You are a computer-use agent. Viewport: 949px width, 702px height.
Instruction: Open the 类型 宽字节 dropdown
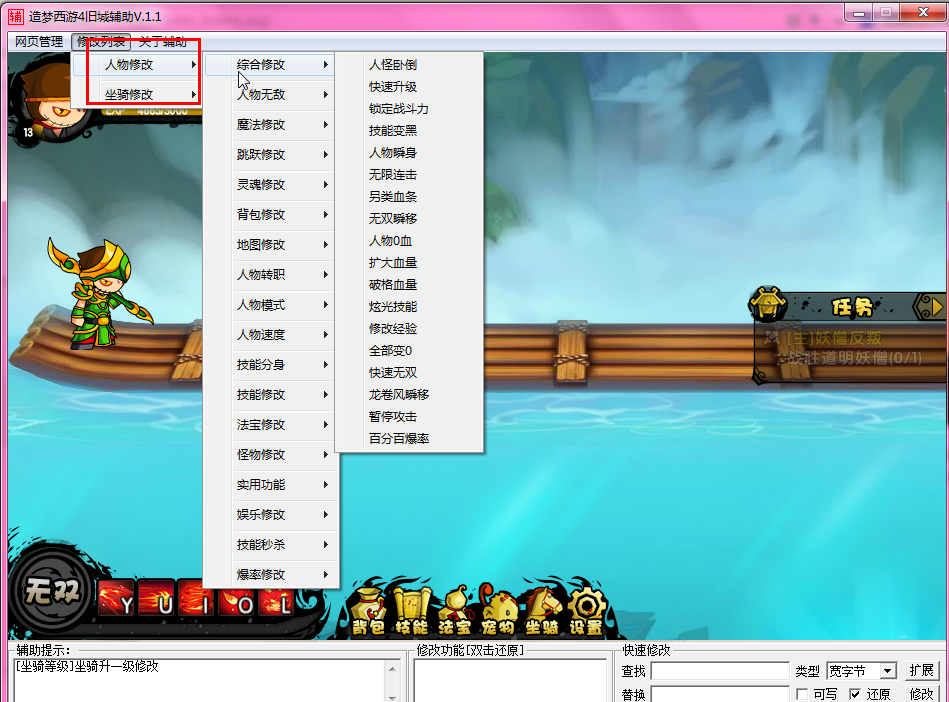pyautogui.click(x=888, y=671)
